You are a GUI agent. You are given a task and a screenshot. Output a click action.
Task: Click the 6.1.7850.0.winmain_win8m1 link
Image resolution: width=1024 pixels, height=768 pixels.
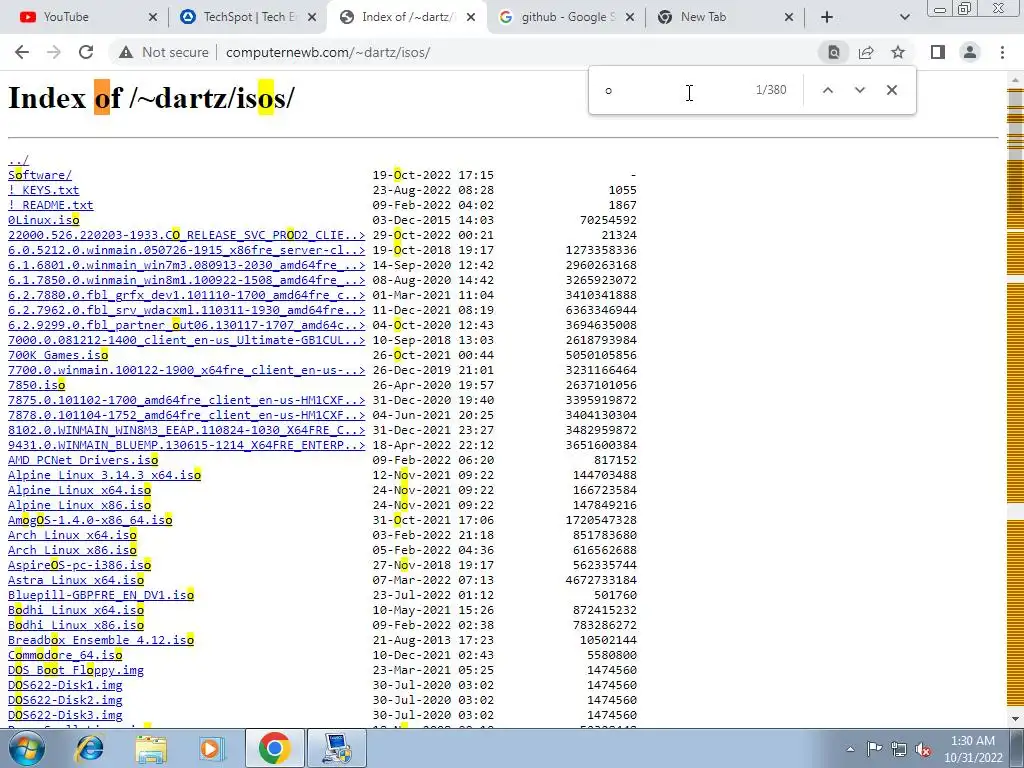[x=187, y=280]
